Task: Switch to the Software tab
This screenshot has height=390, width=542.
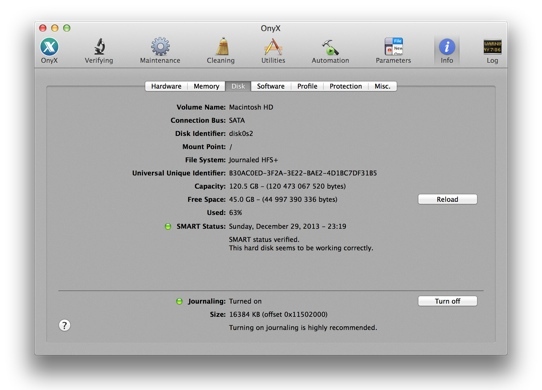Action: (x=271, y=86)
